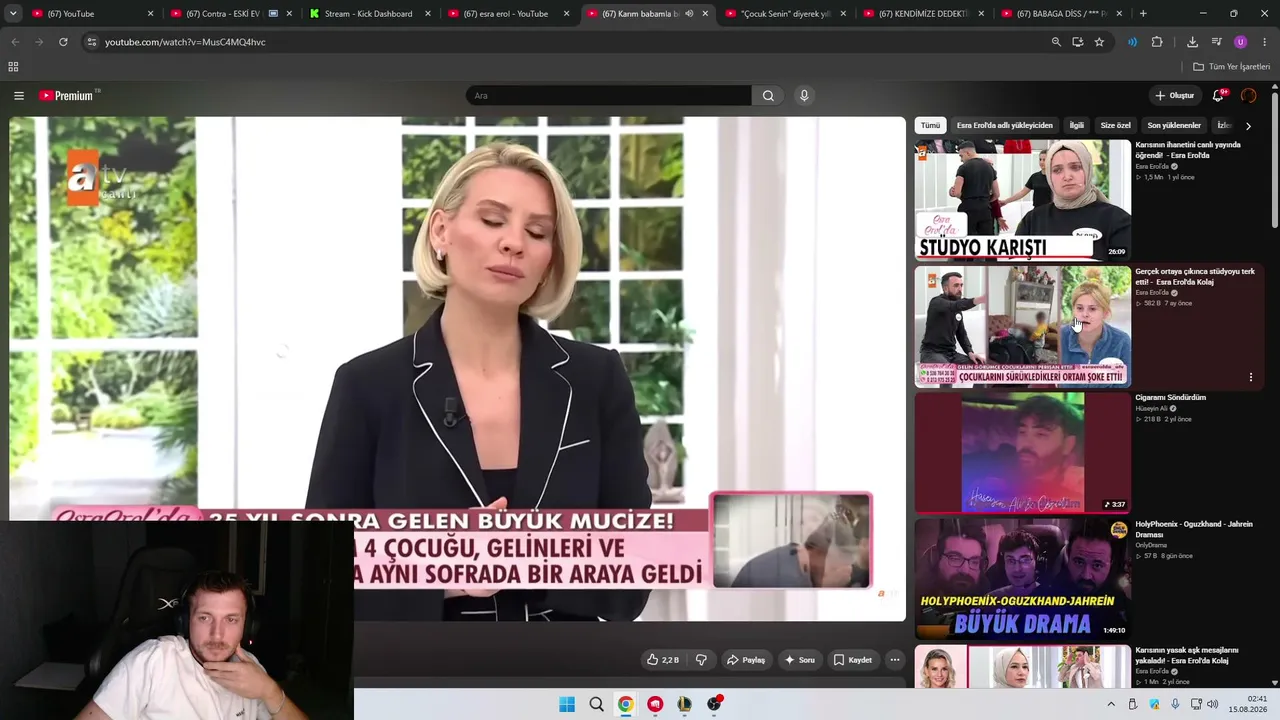
Task: Start voice search with the microphone icon
Action: tap(804, 96)
